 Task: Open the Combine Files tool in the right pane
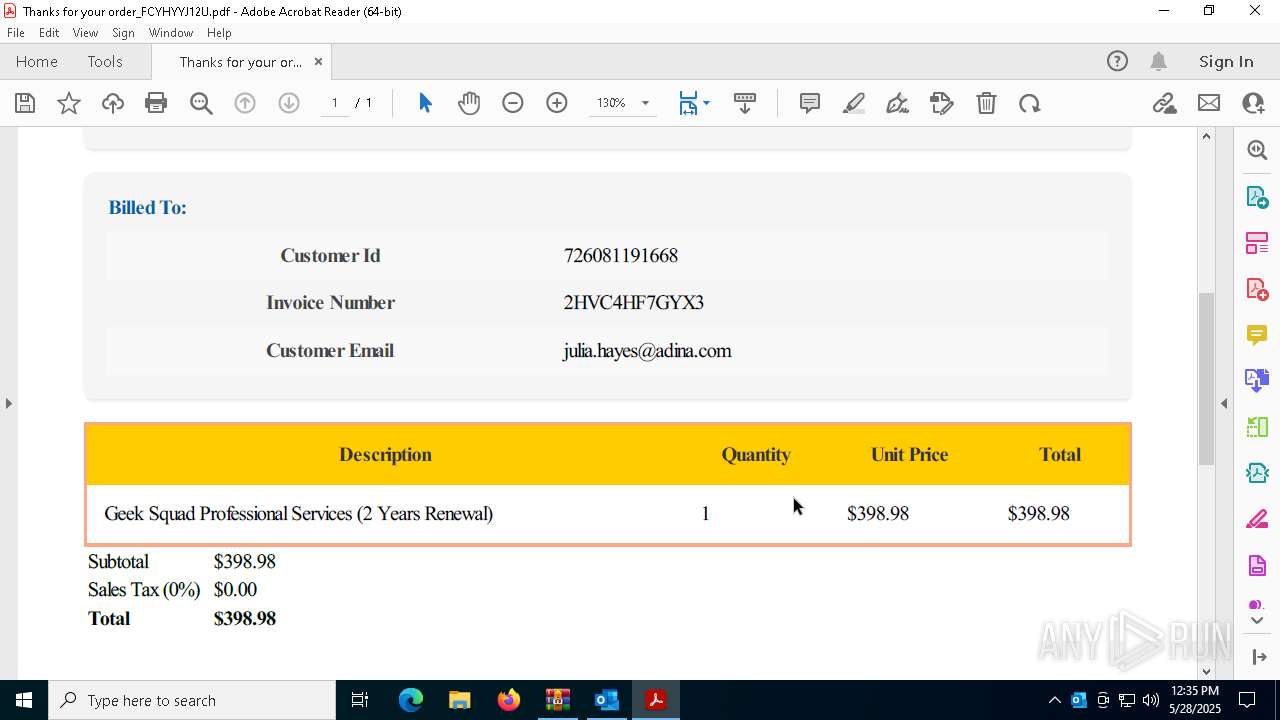click(1257, 381)
